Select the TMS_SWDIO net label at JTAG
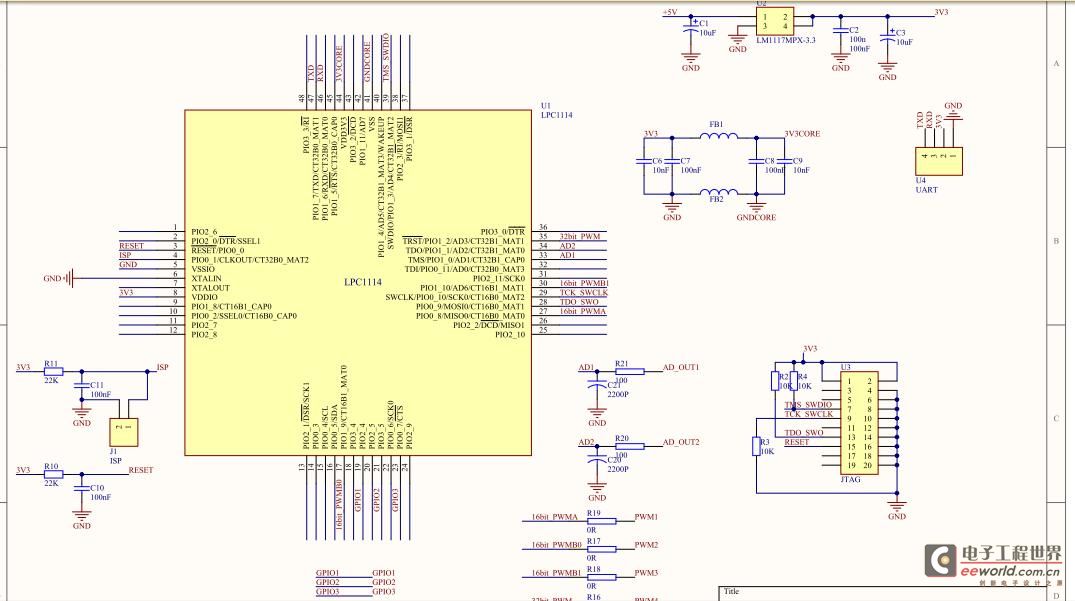The width and height of the screenshot is (1075, 601). (x=808, y=404)
